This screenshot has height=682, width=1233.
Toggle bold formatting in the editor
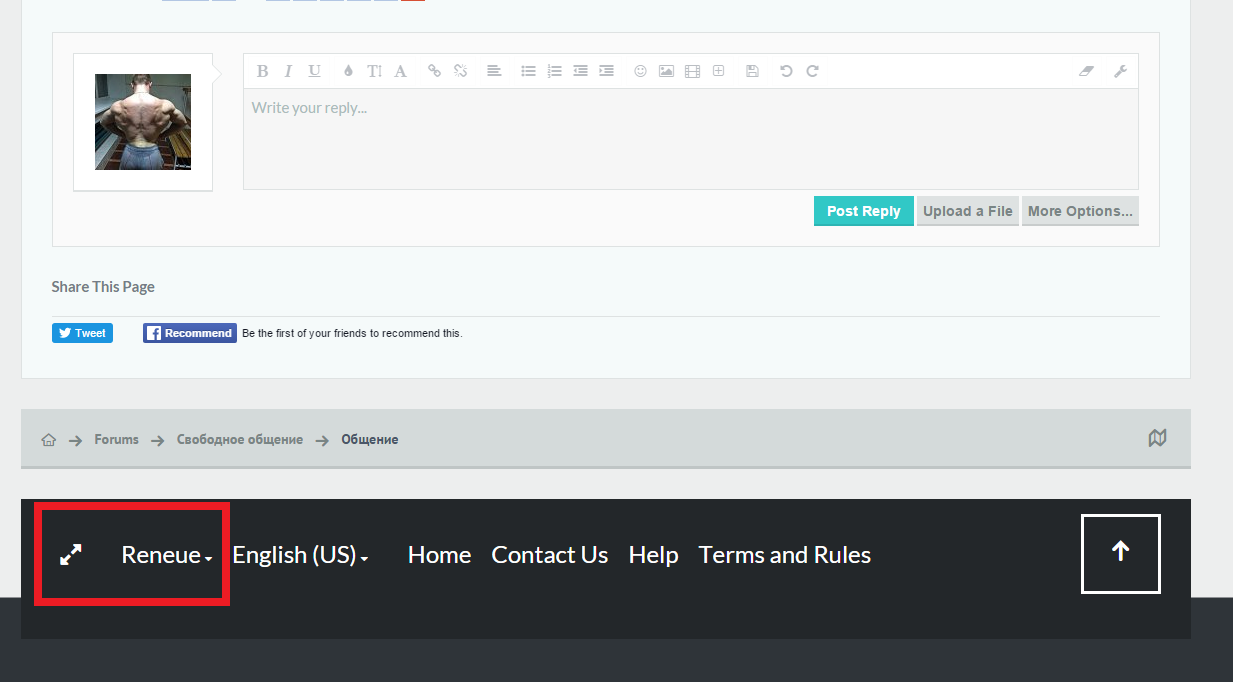pyautogui.click(x=262, y=71)
